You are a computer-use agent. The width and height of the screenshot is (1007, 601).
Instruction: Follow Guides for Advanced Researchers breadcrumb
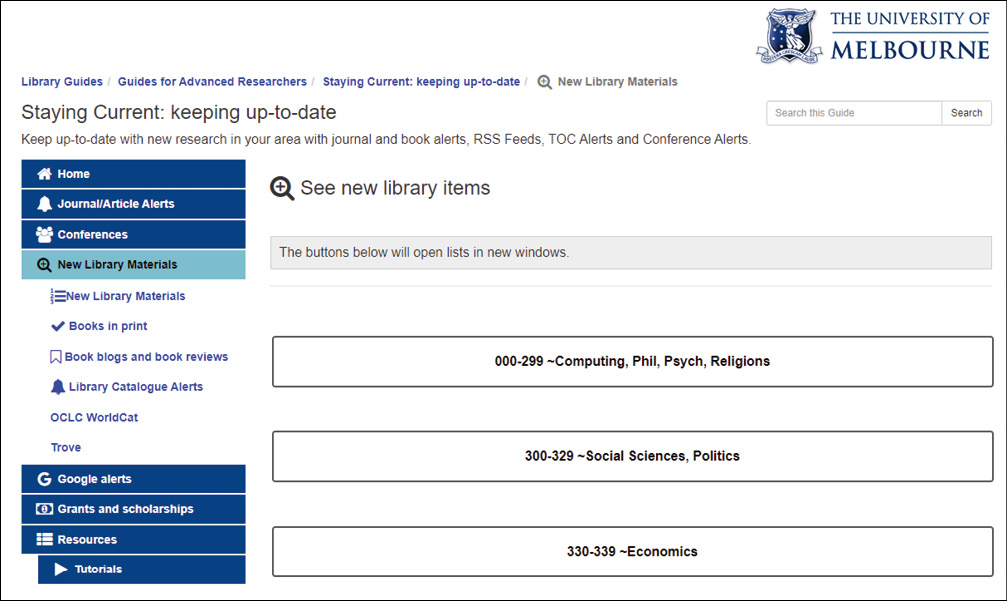click(212, 82)
